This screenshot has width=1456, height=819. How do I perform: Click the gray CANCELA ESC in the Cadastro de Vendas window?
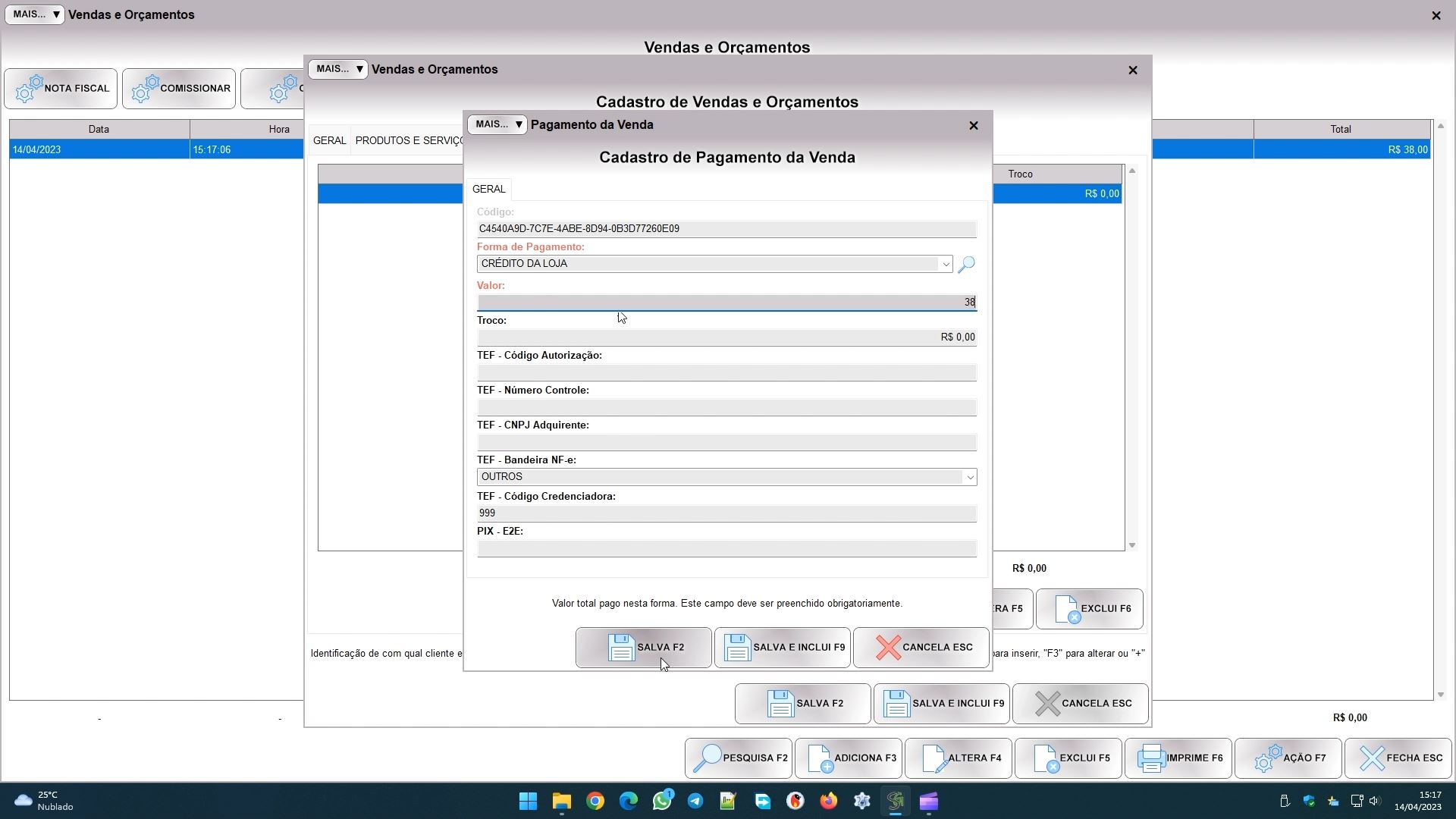(x=1080, y=704)
